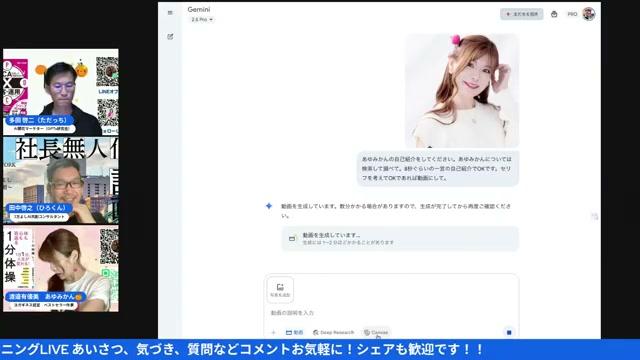Image resolution: width=640 pixels, height=360 pixels.
Task: Click the Gemini title text
Action: click(x=199, y=9)
